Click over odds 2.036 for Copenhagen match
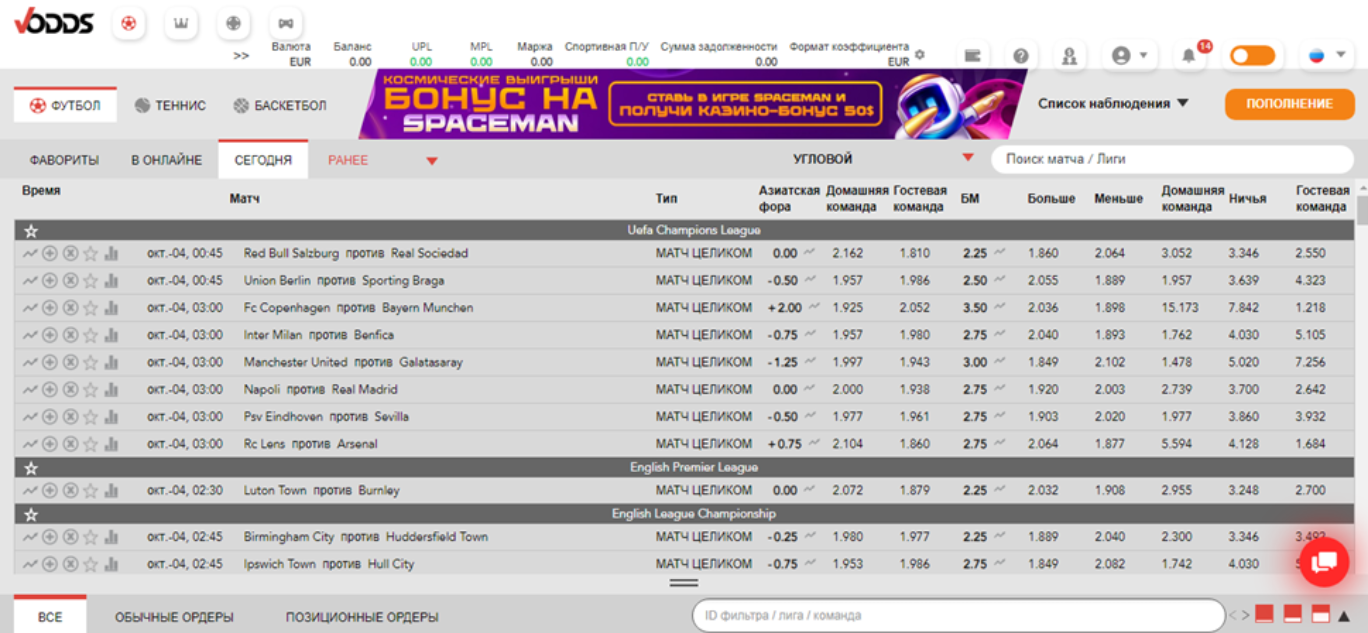This screenshot has width=1368, height=633. click(1043, 308)
